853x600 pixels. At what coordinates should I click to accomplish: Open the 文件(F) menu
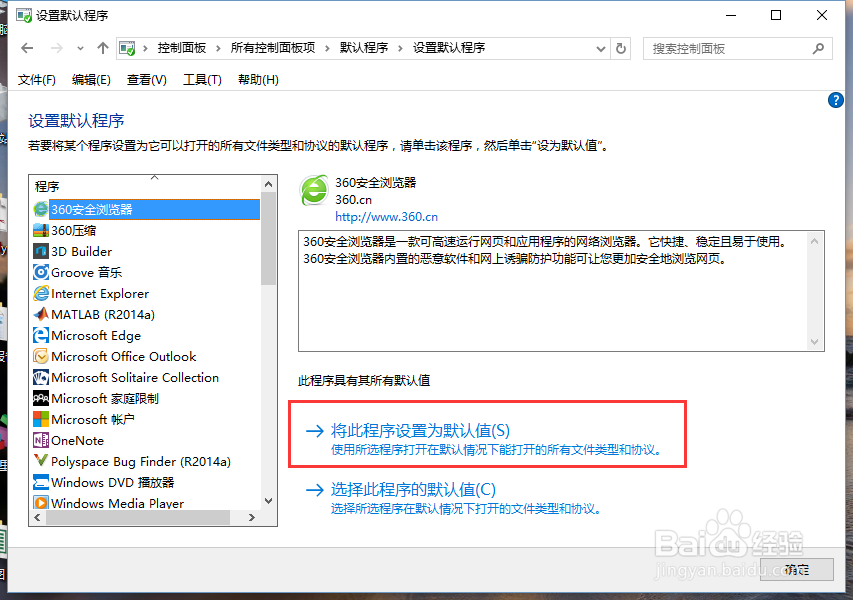tap(36, 80)
